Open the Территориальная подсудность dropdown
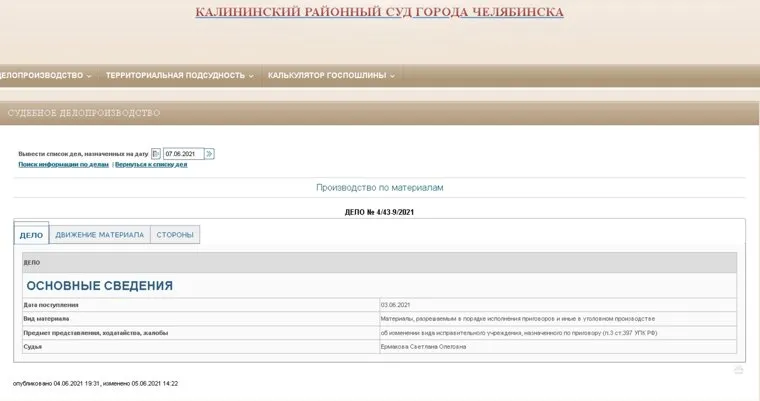760x401 pixels. point(179,75)
